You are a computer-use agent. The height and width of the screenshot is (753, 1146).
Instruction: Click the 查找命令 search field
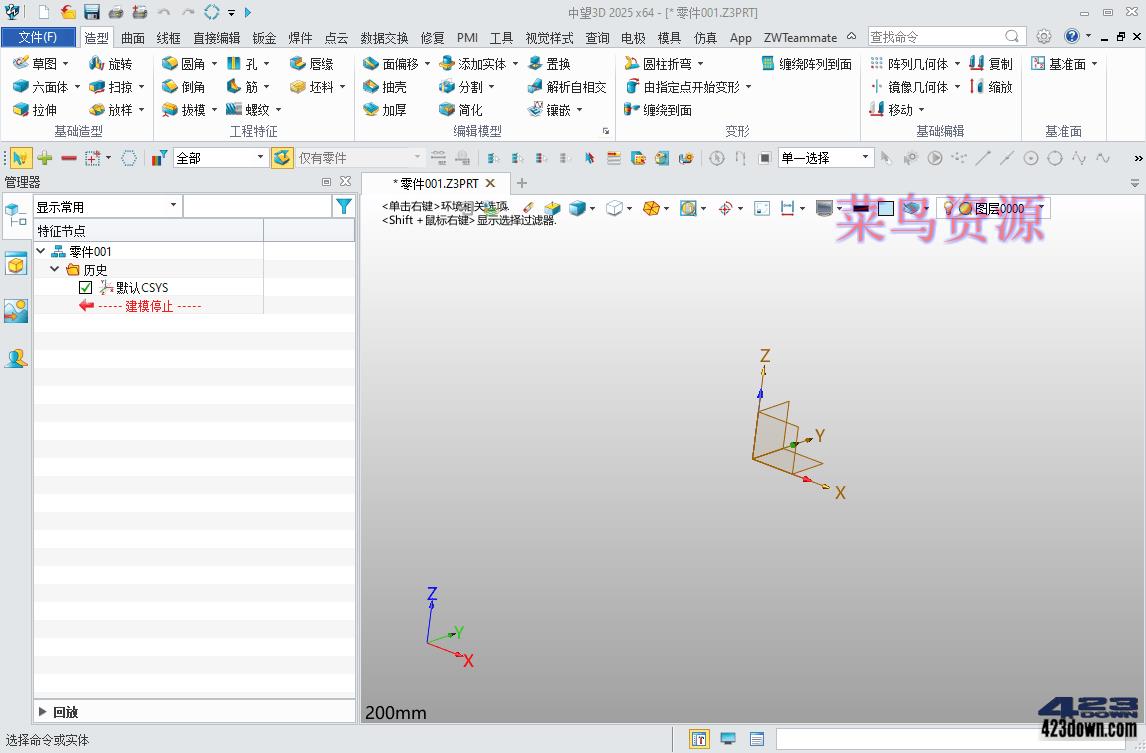pos(940,34)
